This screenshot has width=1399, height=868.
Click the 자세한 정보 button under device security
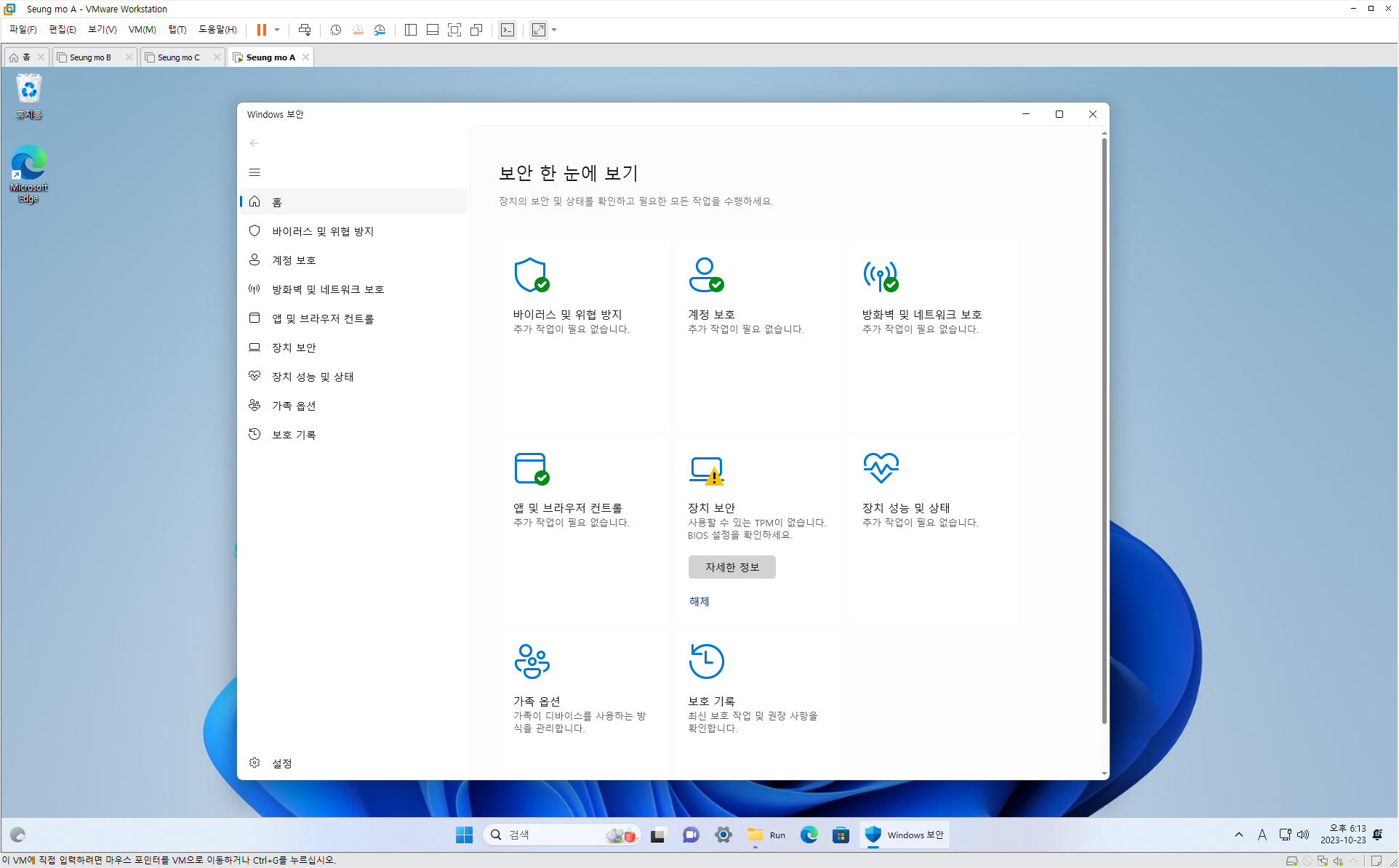point(731,567)
